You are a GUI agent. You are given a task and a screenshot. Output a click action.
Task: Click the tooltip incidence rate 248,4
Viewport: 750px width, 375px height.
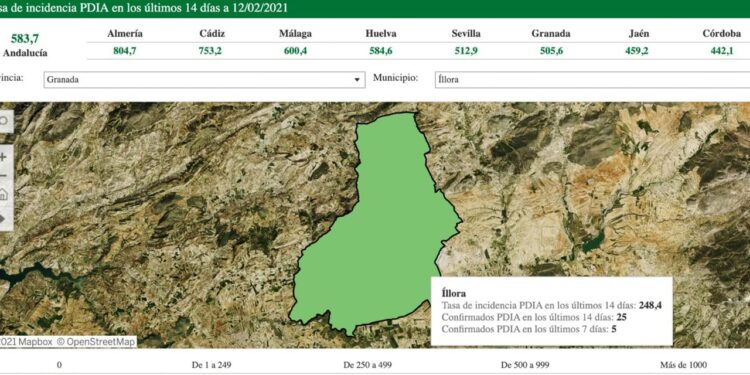click(650, 306)
